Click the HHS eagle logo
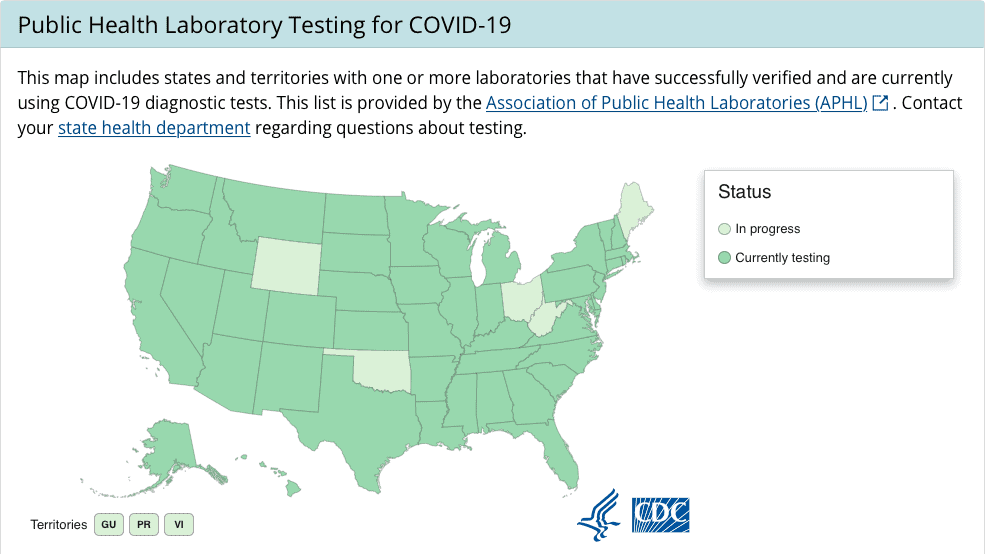 tap(598, 514)
